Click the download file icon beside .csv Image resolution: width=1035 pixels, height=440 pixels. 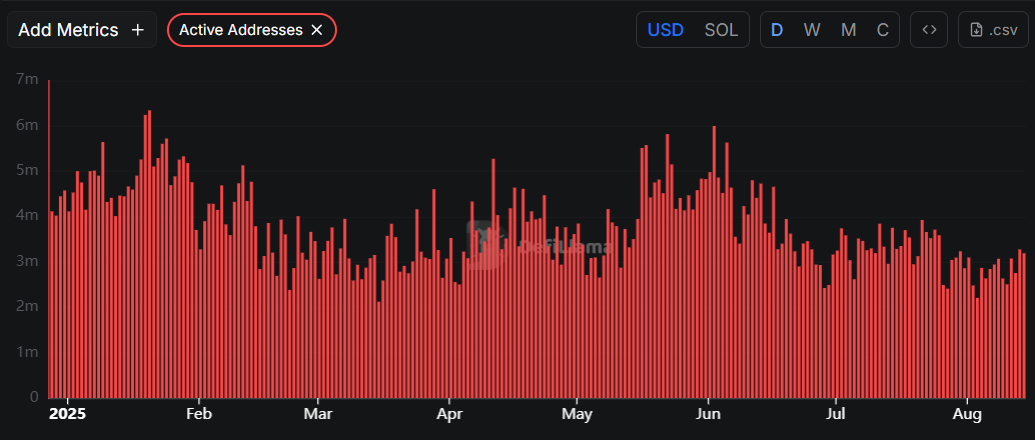(977, 30)
